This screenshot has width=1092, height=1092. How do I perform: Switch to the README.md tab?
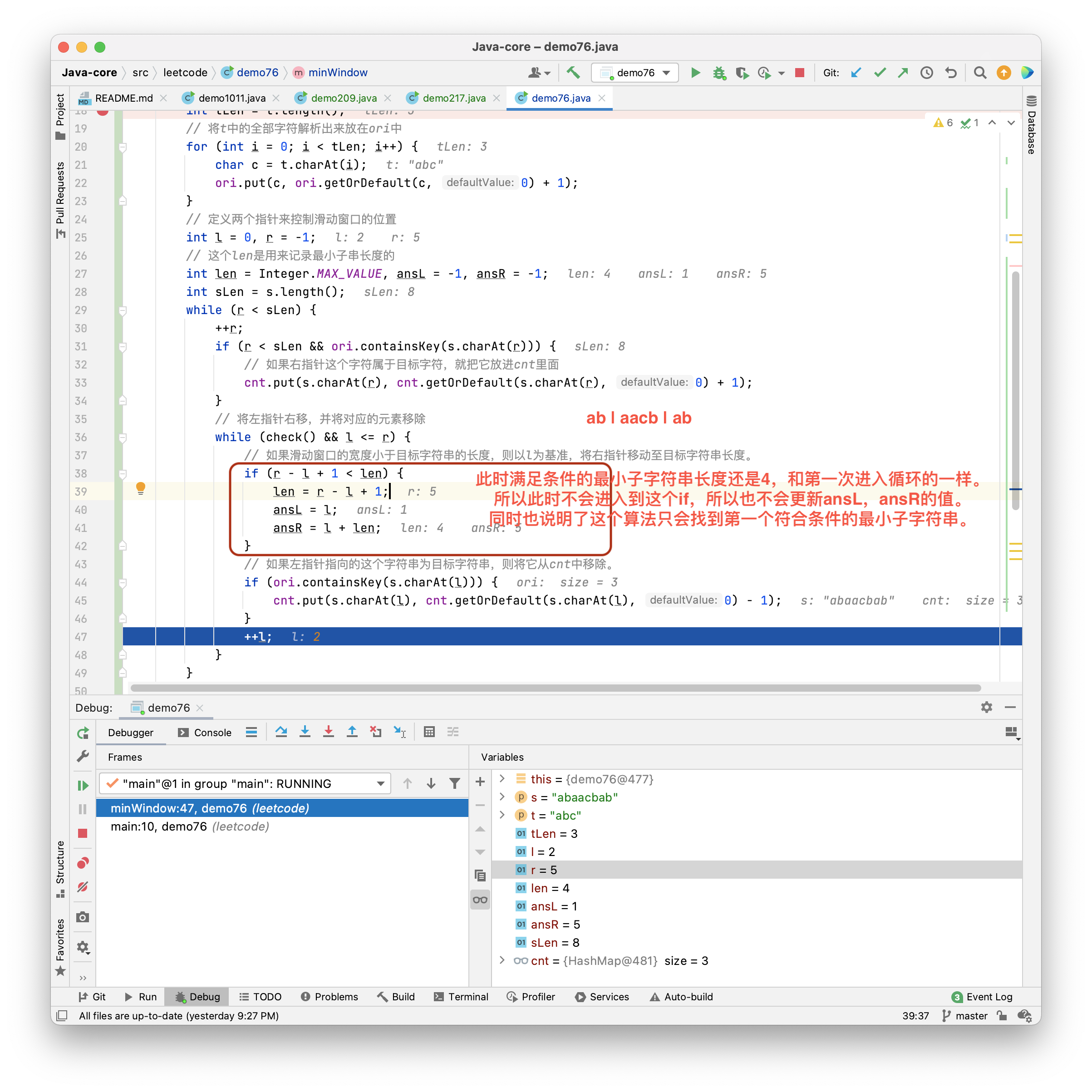coord(124,98)
